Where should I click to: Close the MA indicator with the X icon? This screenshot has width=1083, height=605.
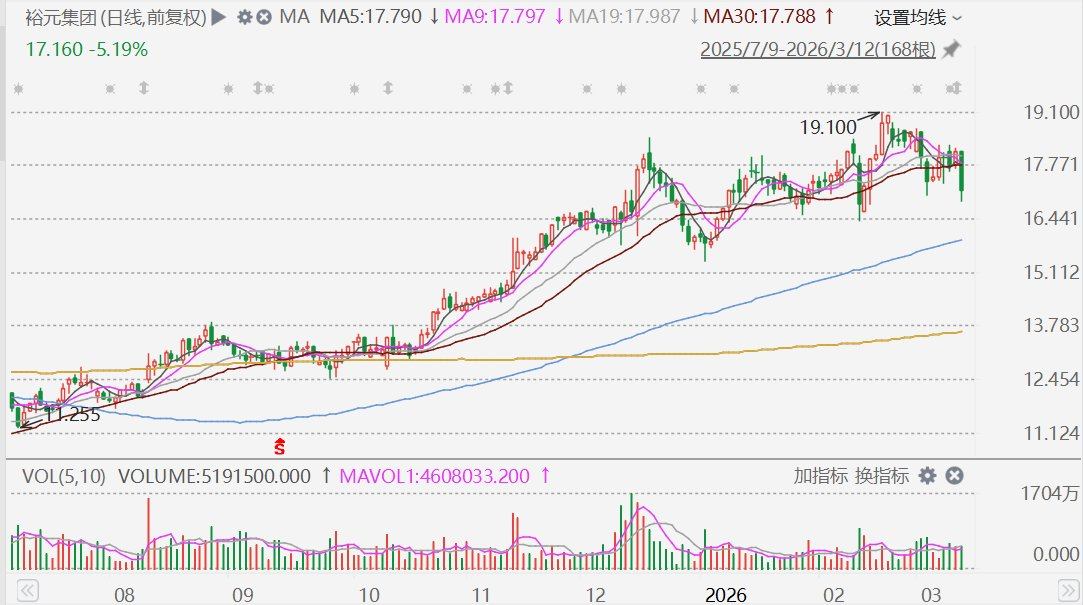click(x=264, y=17)
